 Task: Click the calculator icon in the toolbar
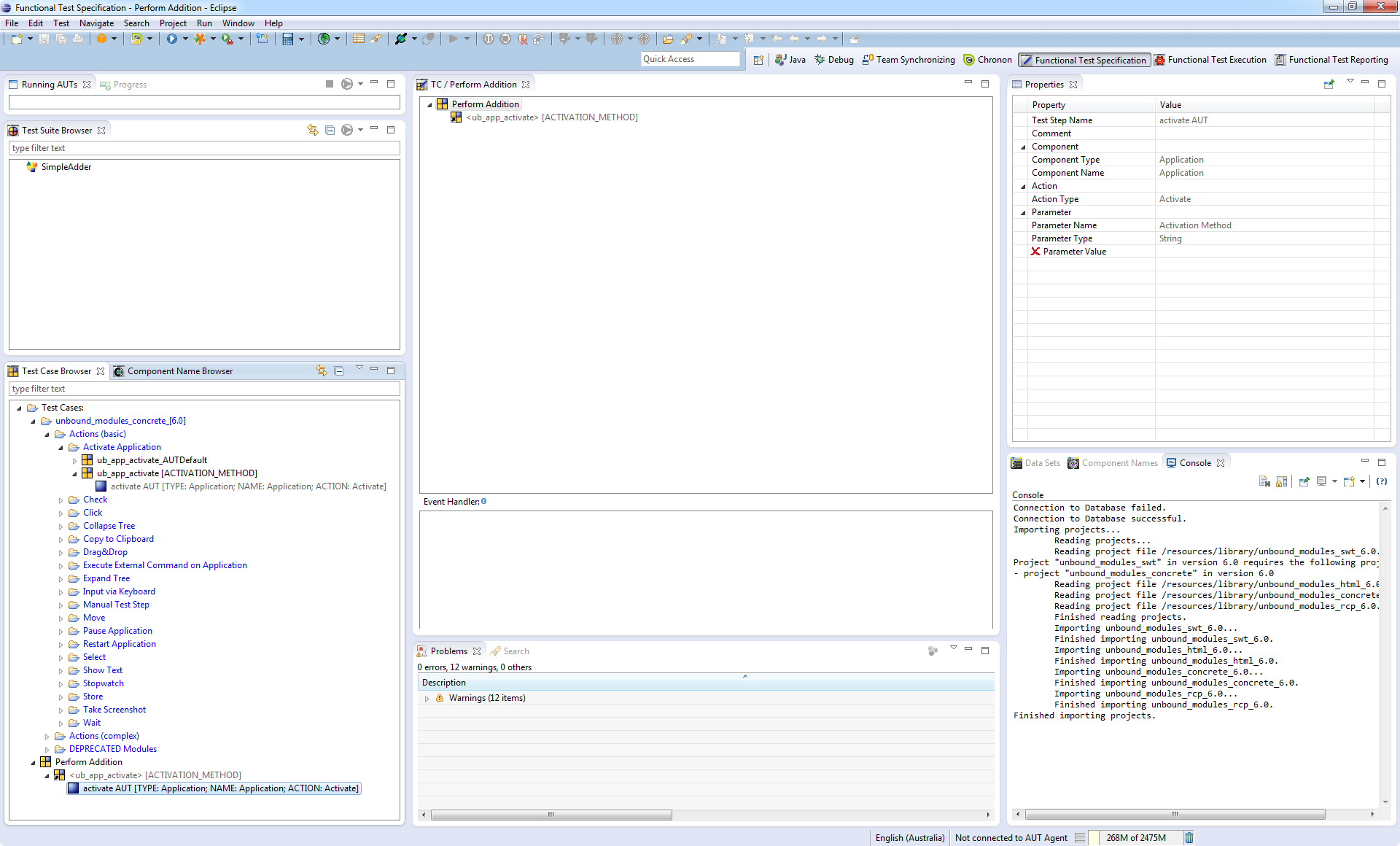[x=288, y=39]
